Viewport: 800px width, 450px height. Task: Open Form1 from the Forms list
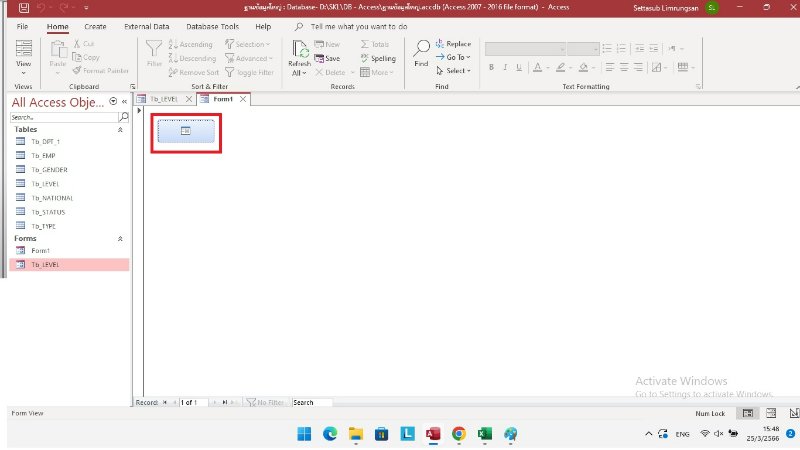point(40,250)
